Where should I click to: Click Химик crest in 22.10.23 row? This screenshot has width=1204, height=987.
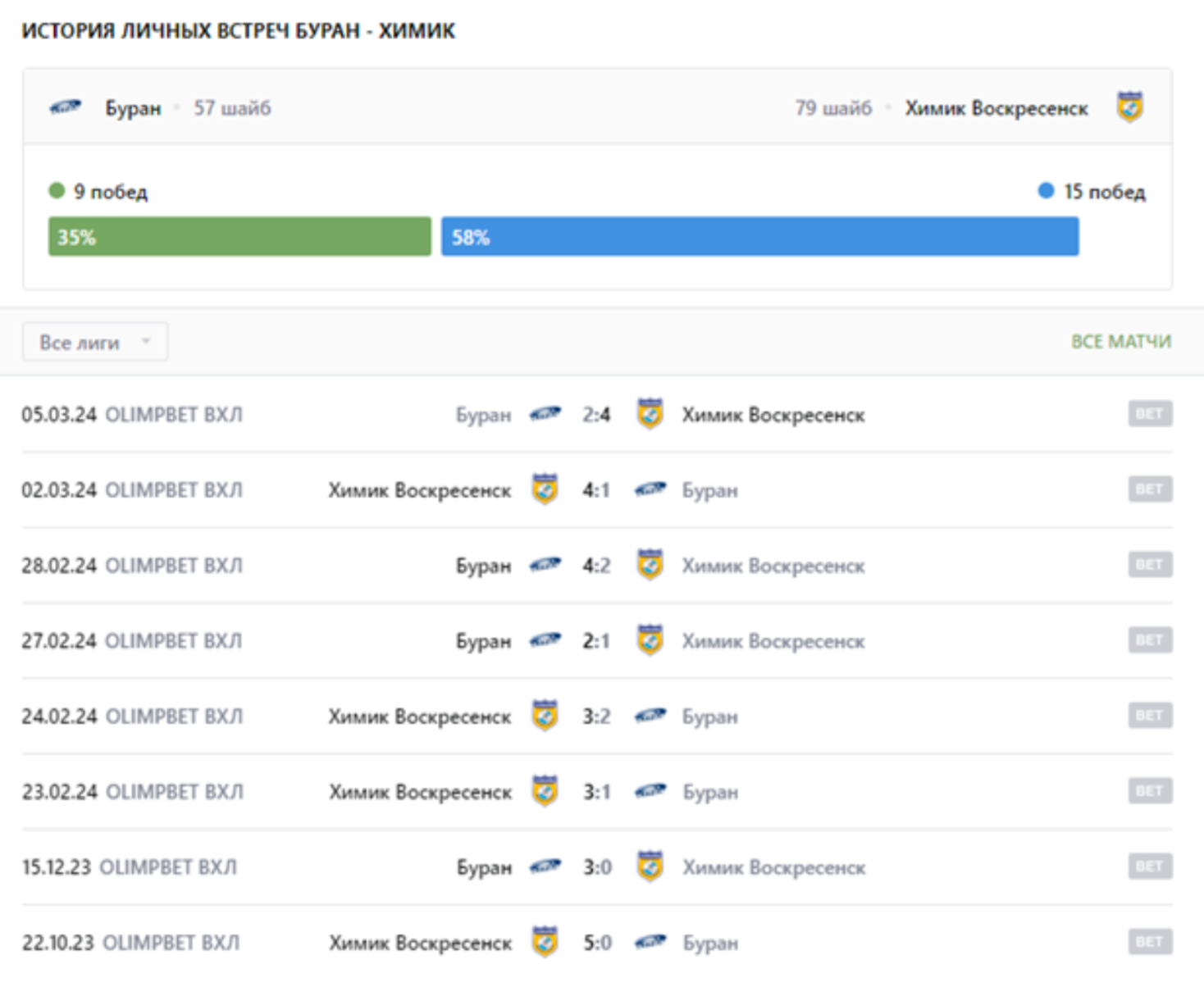click(545, 941)
